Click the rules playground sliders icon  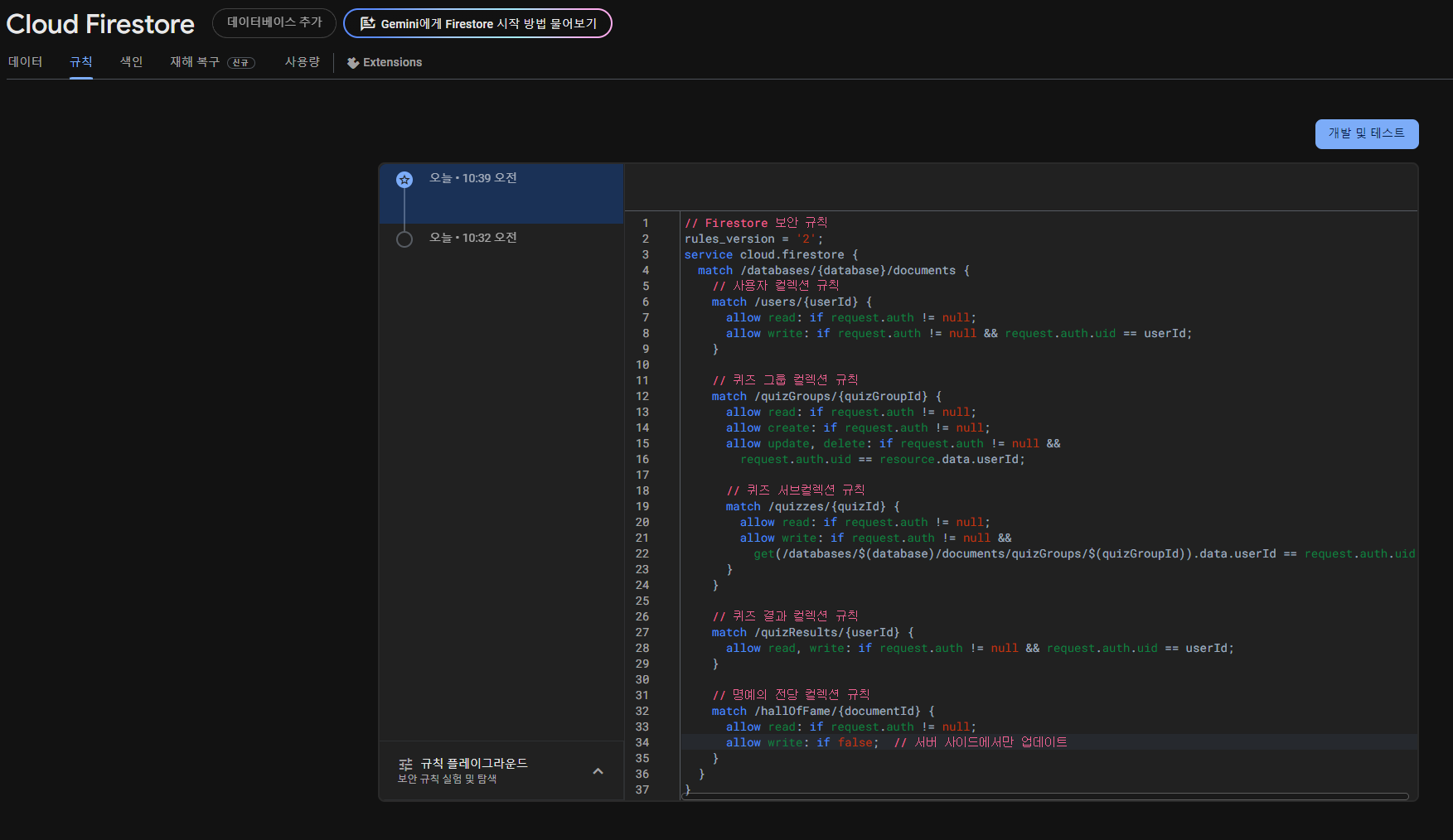tap(405, 765)
